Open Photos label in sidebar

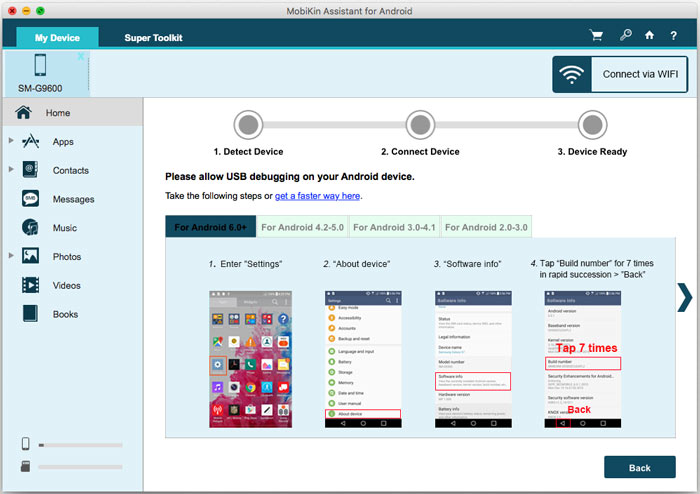click(x=67, y=257)
